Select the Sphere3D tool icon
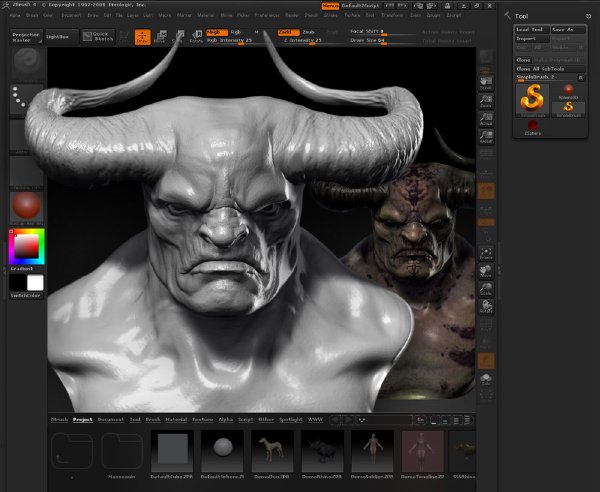The height and width of the screenshot is (492, 600). coord(568,91)
